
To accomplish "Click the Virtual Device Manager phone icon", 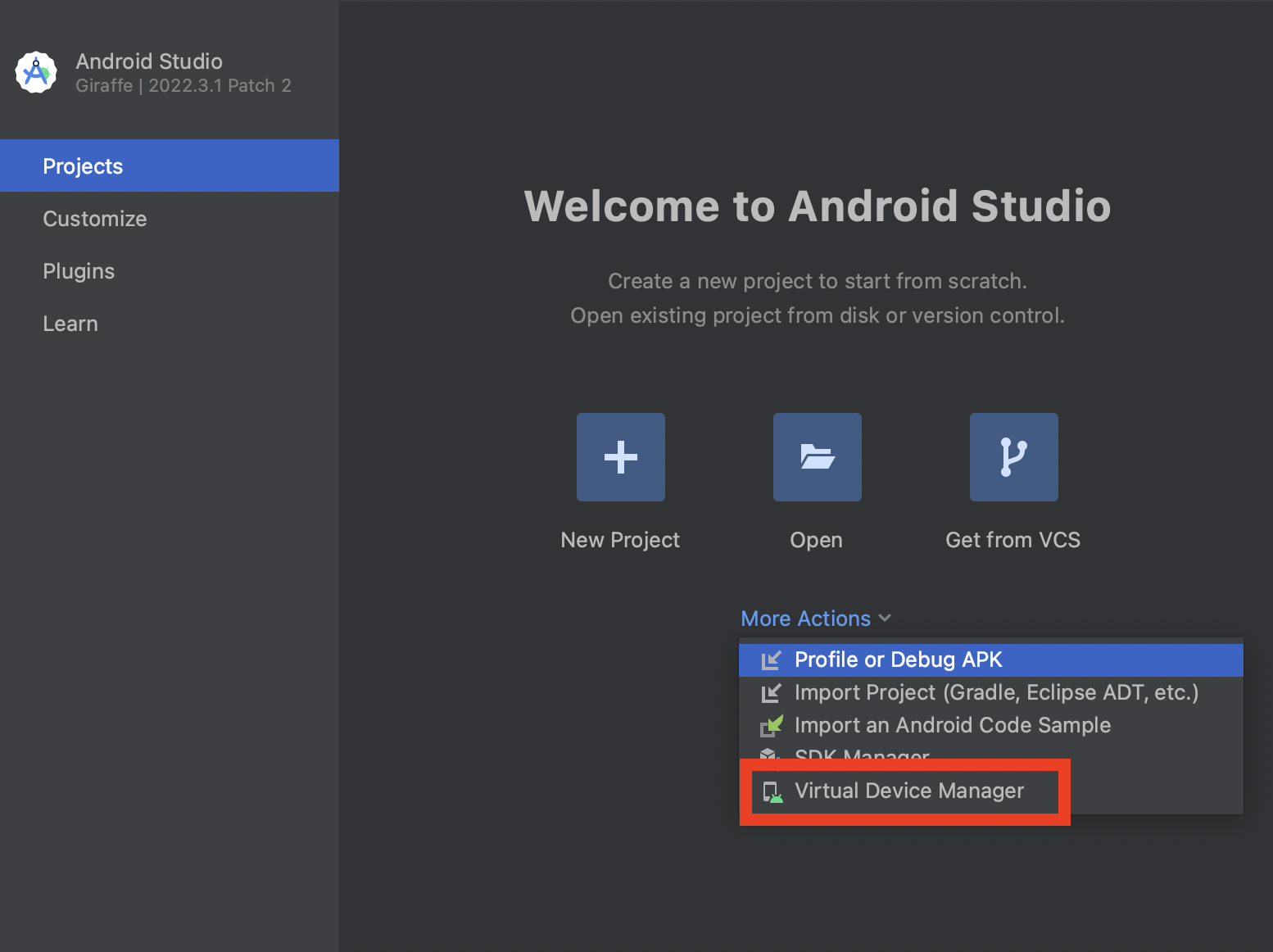I will (772, 791).
